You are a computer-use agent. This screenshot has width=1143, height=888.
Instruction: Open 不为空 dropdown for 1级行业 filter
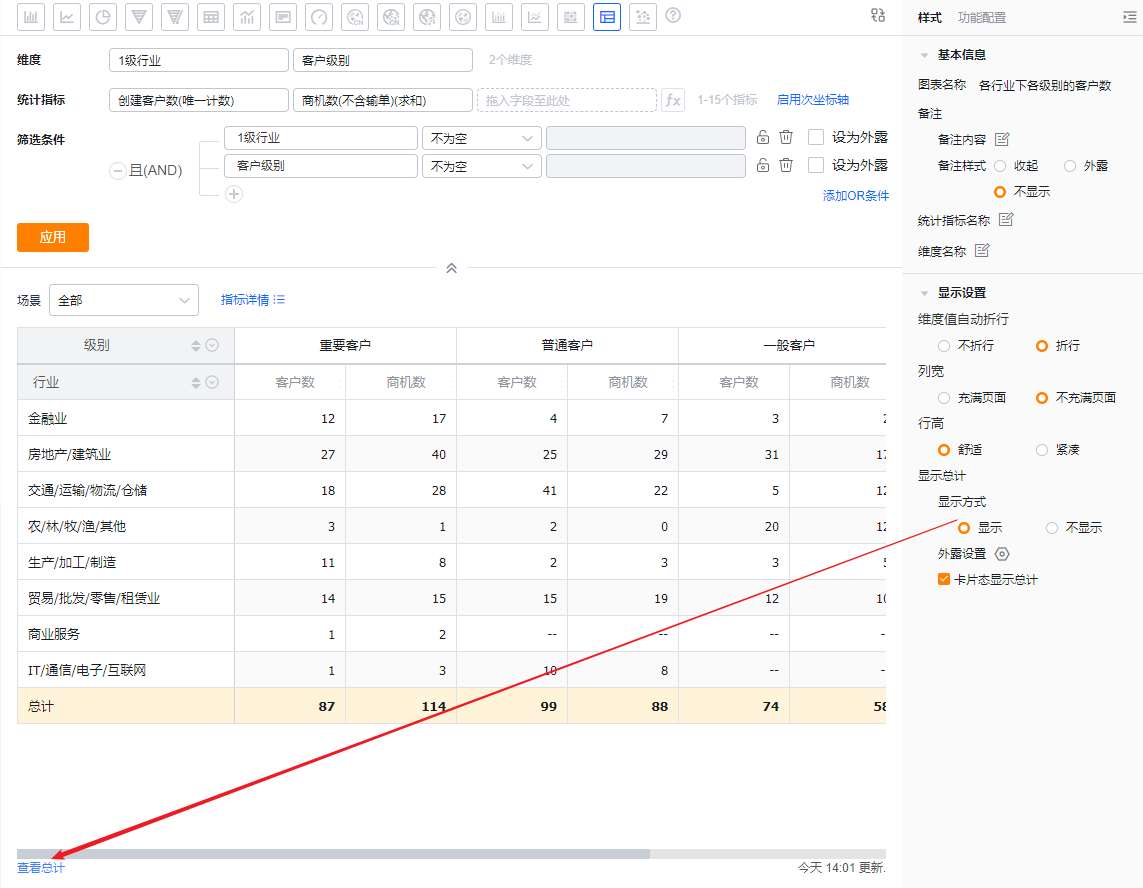click(482, 138)
